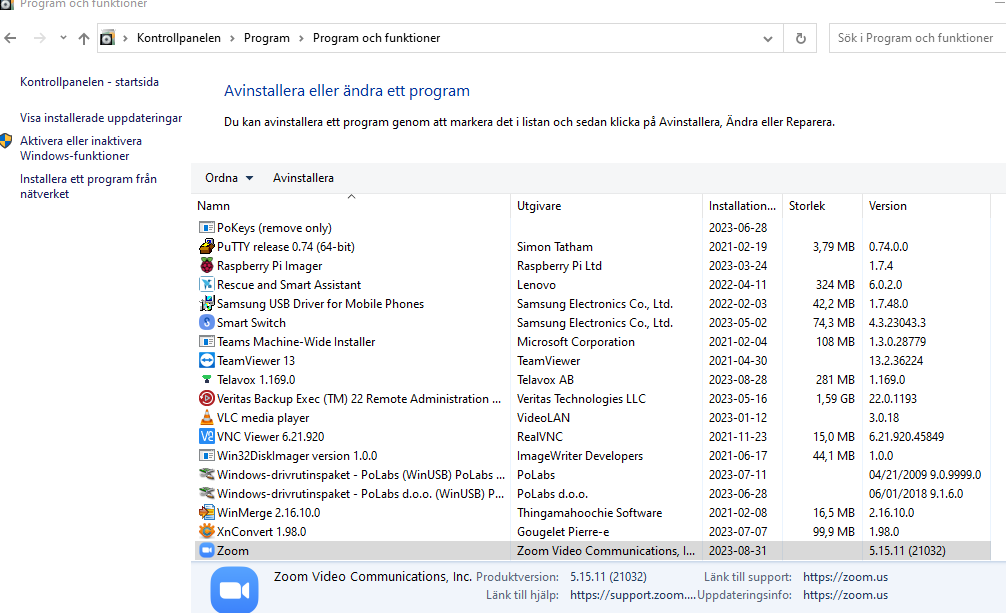Click the Veritas Backup Exec icon
Screen dimensions: 1006x613
206,399
